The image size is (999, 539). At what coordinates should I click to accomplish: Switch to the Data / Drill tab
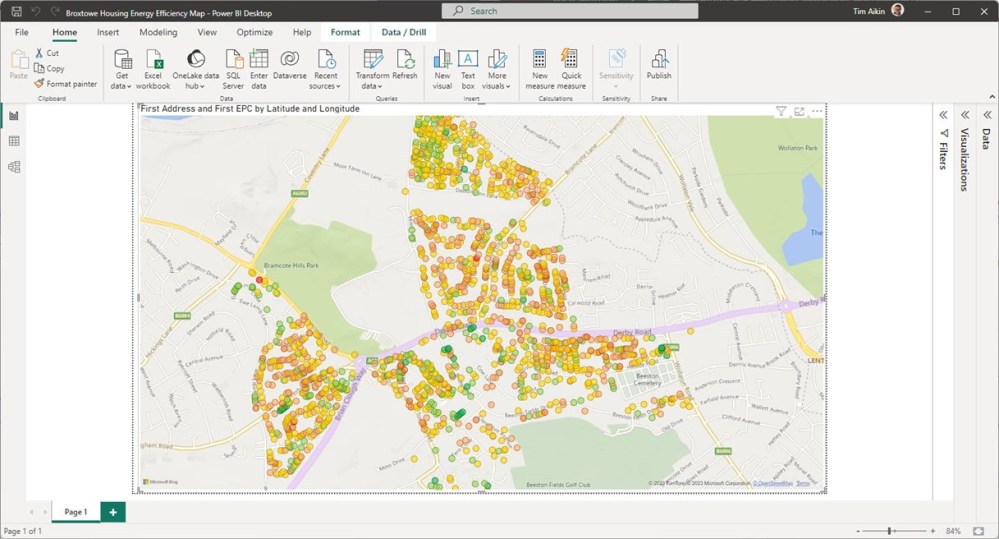point(403,32)
